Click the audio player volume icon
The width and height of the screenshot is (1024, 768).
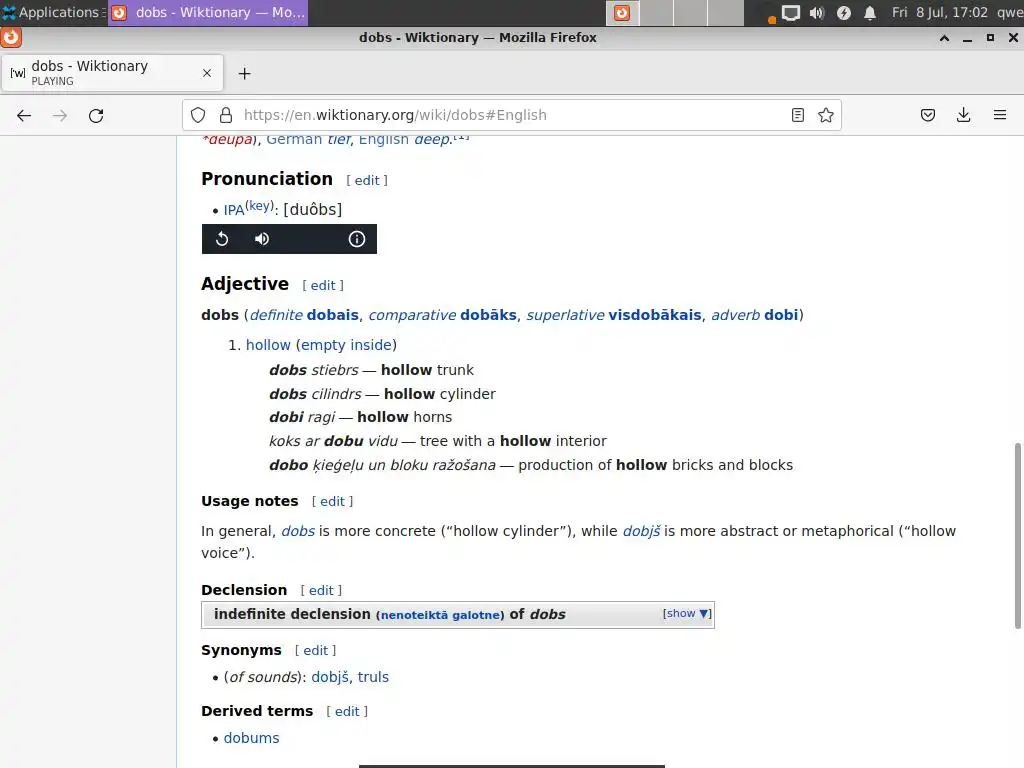(262, 239)
